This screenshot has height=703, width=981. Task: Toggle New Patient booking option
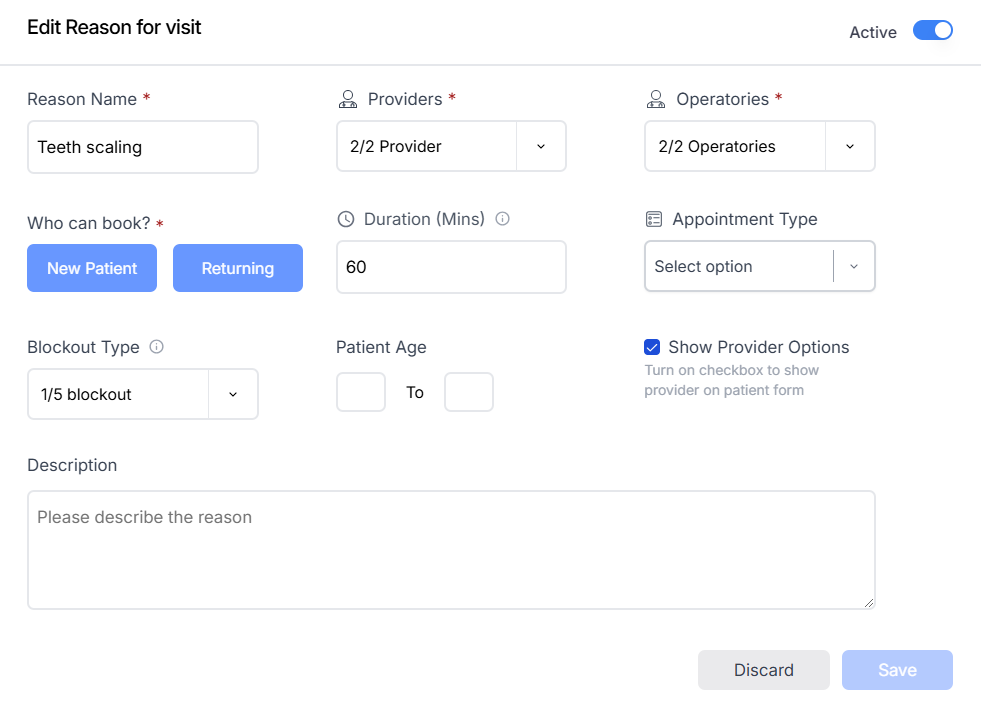pos(92,268)
